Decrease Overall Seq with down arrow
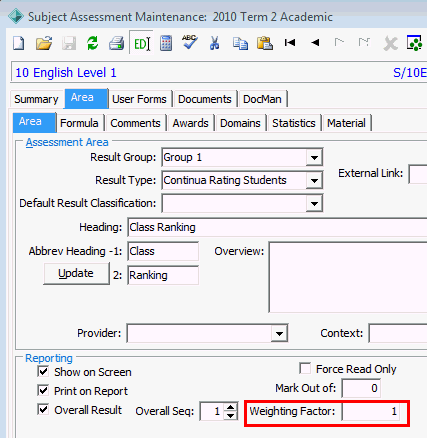This screenshot has width=427, height=438. click(x=230, y=415)
